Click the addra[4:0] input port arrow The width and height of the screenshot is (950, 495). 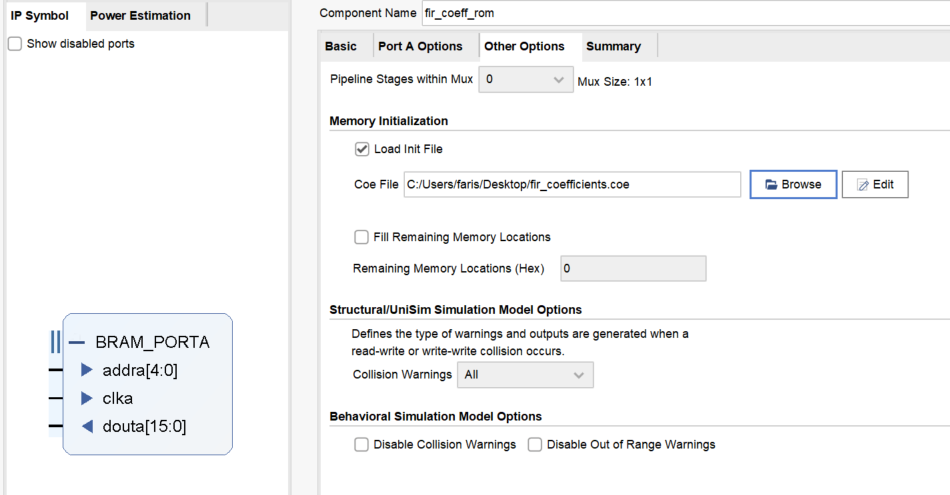87,370
